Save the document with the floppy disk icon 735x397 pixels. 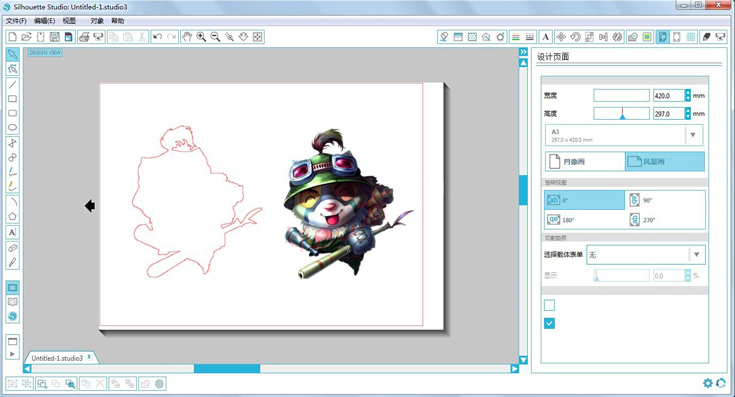pyautogui.click(x=55, y=37)
